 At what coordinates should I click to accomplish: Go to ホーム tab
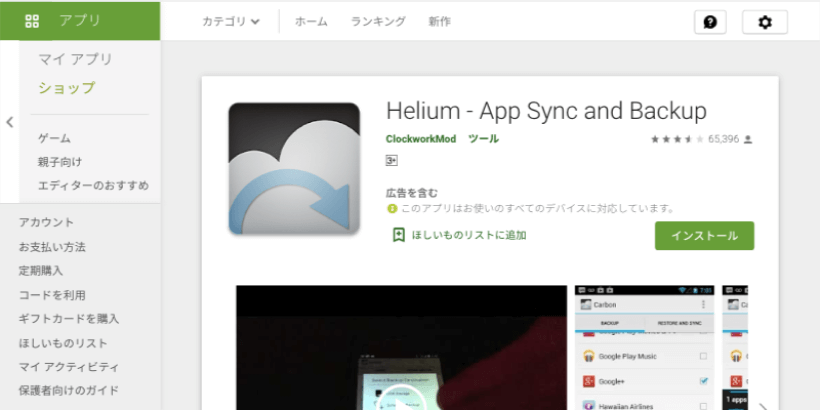click(x=311, y=21)
